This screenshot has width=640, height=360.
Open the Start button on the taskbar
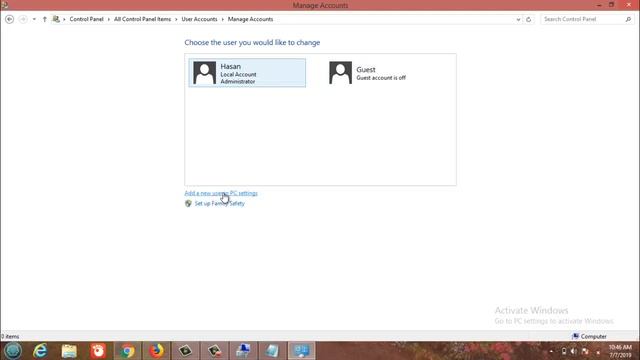click(x=13, y=351)
